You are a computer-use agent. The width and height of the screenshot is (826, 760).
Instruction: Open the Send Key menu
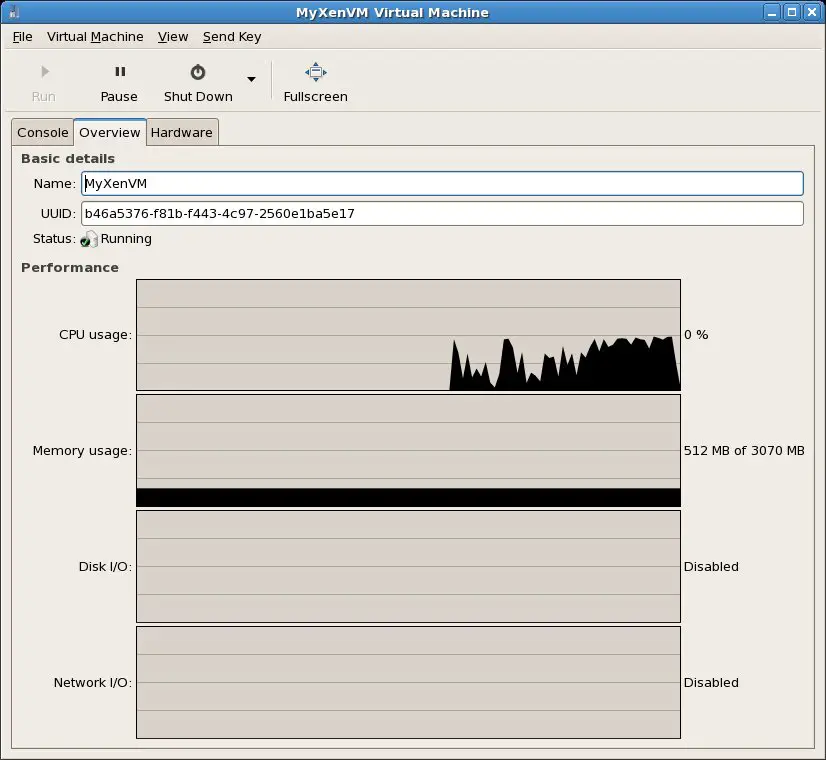tap(231, 37)
